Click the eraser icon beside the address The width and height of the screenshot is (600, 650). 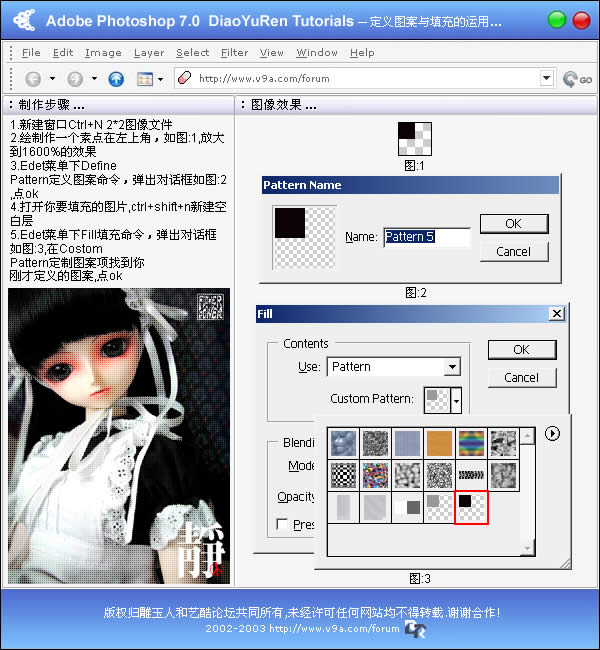pyautogui.click(x=185, y=78)
